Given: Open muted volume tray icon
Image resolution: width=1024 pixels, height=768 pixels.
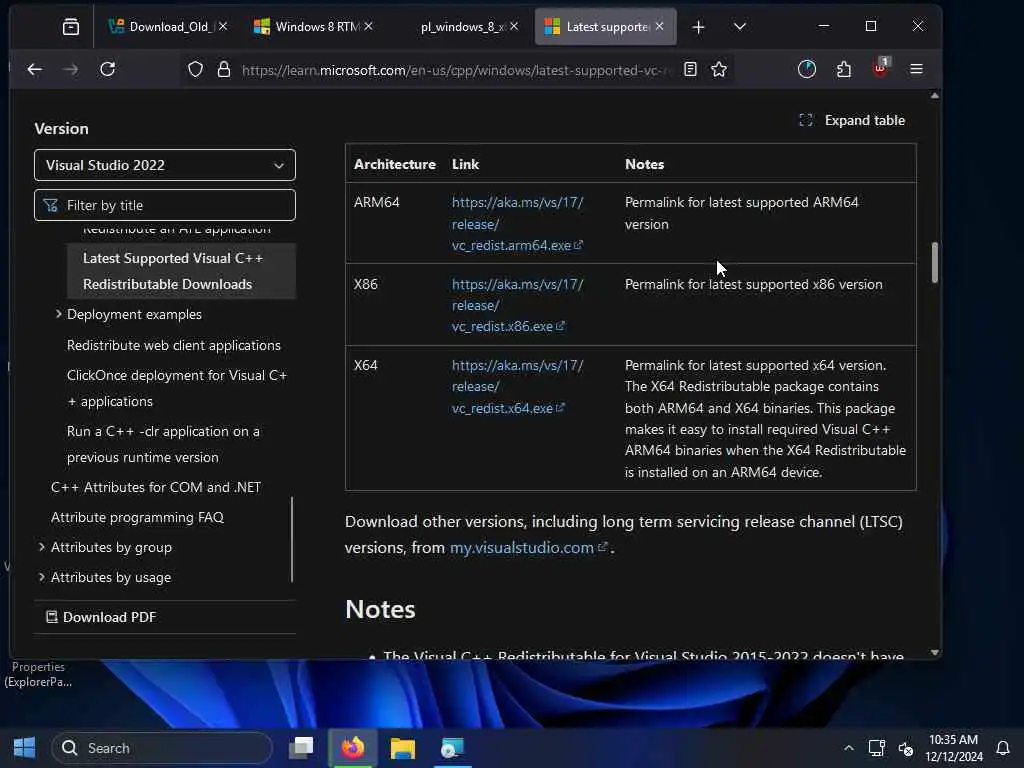Looking at the screenshot, I should [x=906, y=748].
